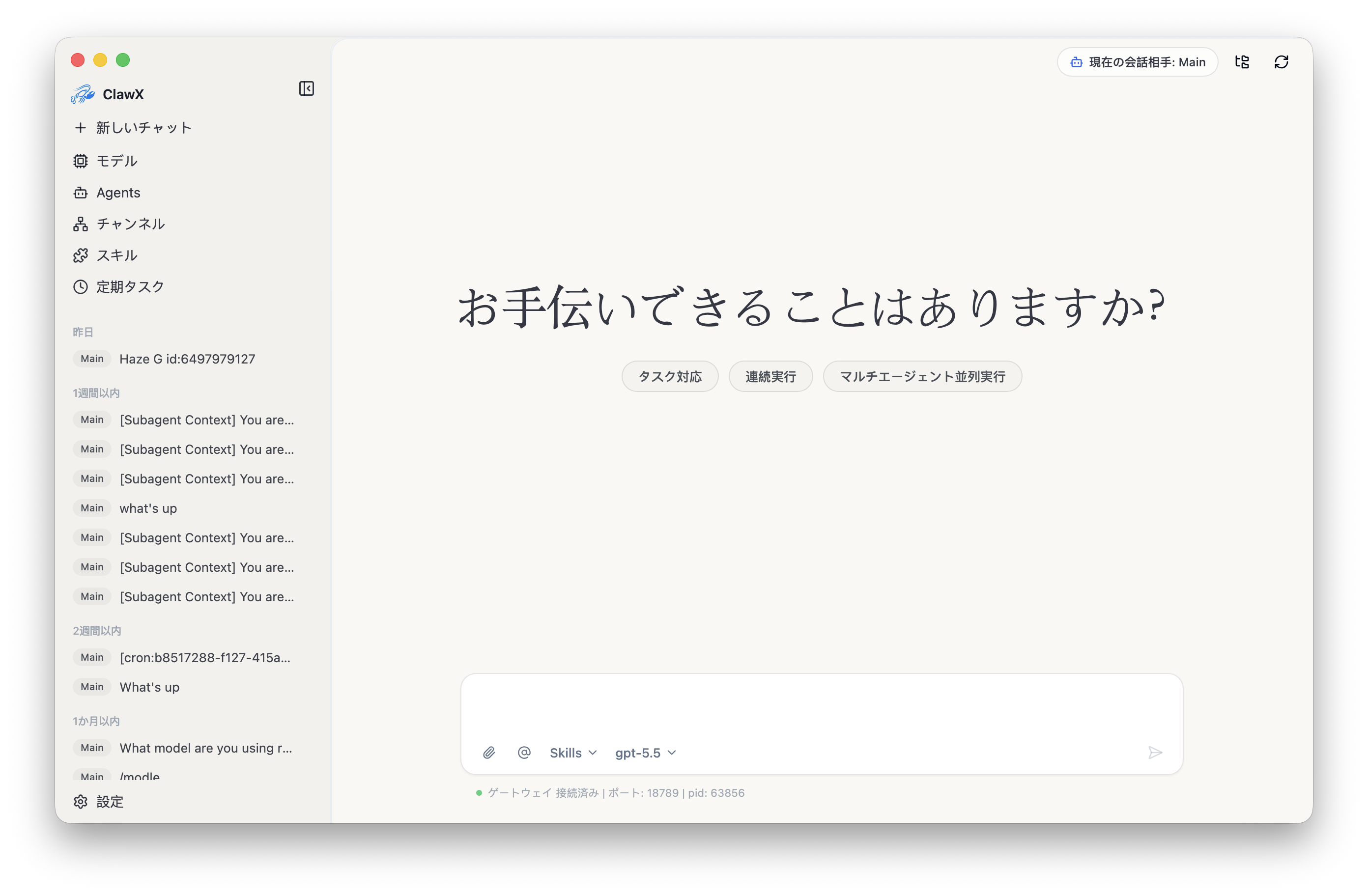Open the lowercase what's up chat

click(193, 508)
